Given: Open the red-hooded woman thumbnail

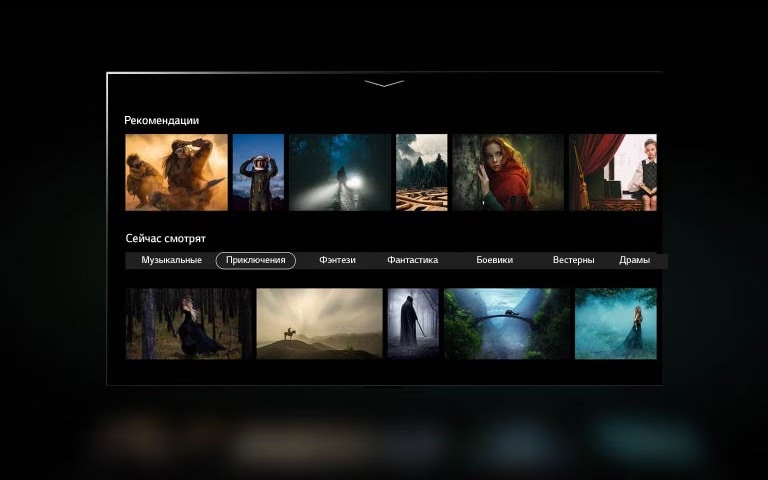Looking at the screenshot, I should pos(508,172).
